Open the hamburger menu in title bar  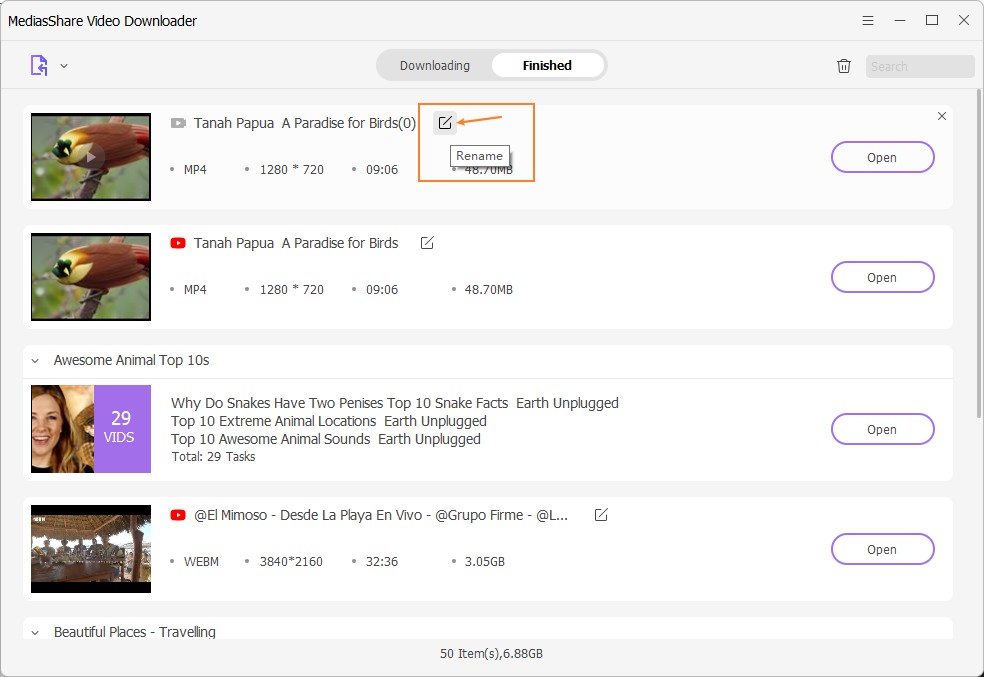(868, 20)
